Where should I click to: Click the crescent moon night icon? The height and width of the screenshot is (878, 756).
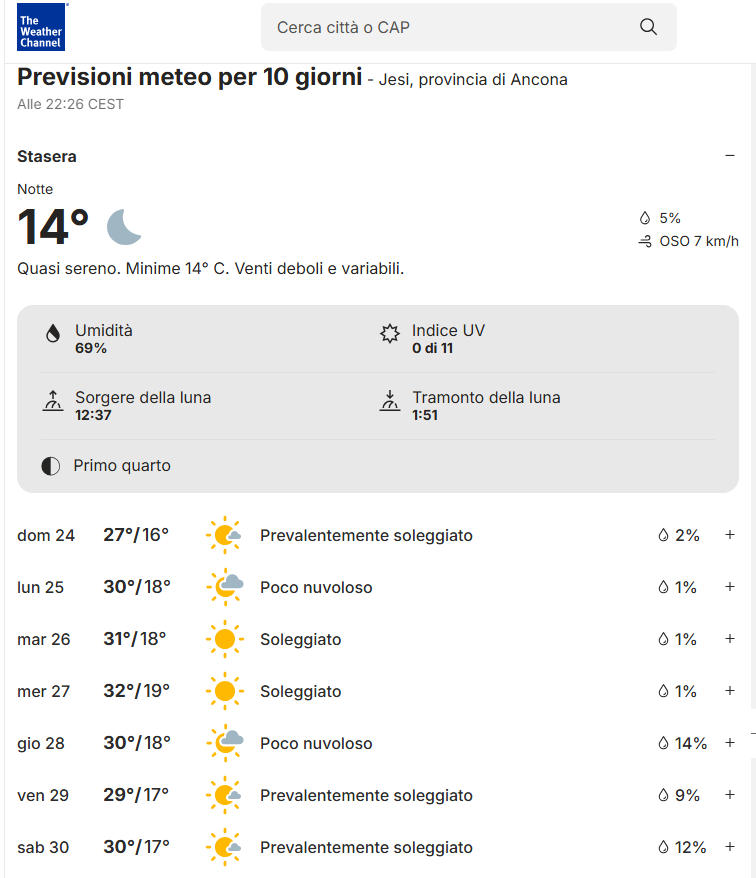pyautogui.click(x=123, y=227)
